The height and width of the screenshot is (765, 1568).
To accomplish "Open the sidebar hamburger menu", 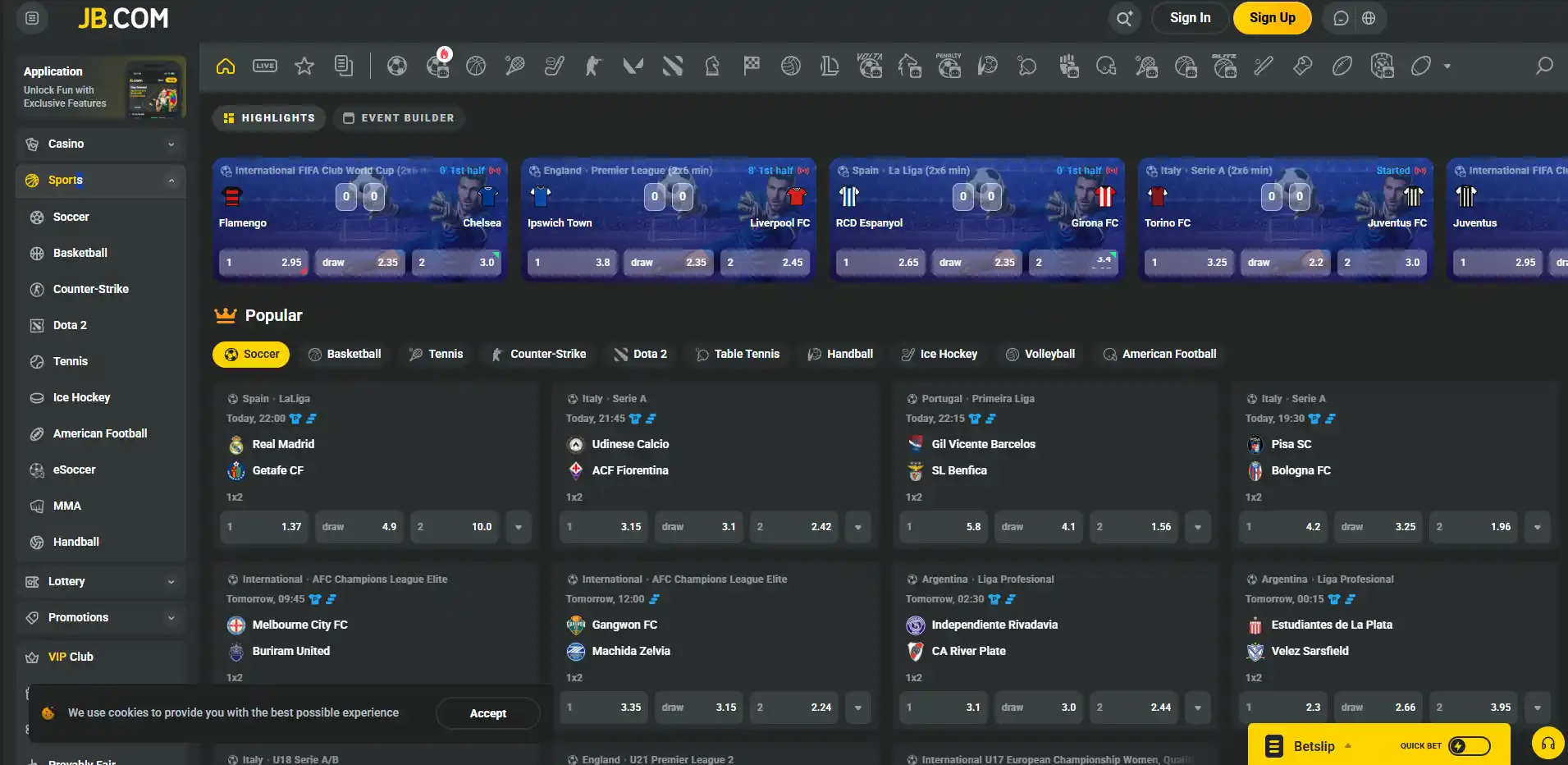I will [x=32, y=18].
